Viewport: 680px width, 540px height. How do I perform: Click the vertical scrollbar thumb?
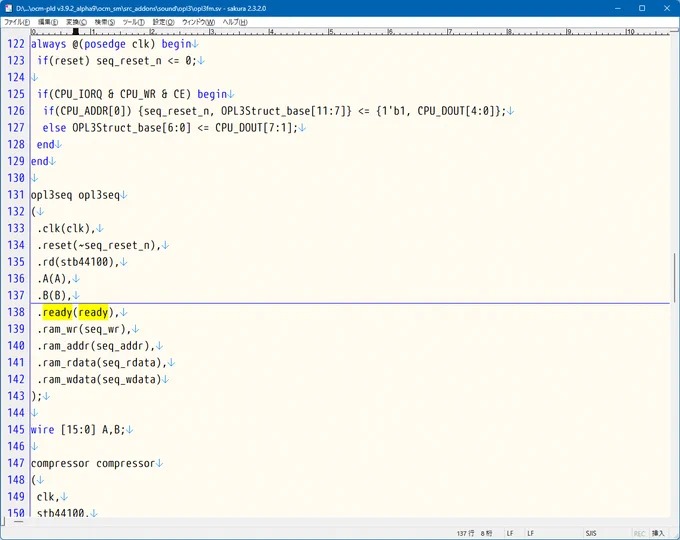[674, 278]
